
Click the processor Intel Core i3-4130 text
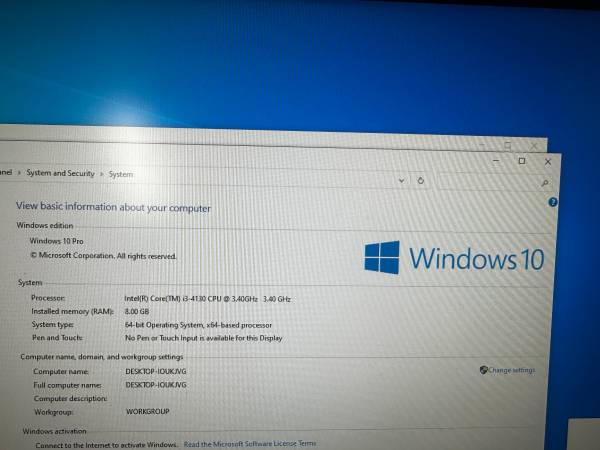coord(190,299)
